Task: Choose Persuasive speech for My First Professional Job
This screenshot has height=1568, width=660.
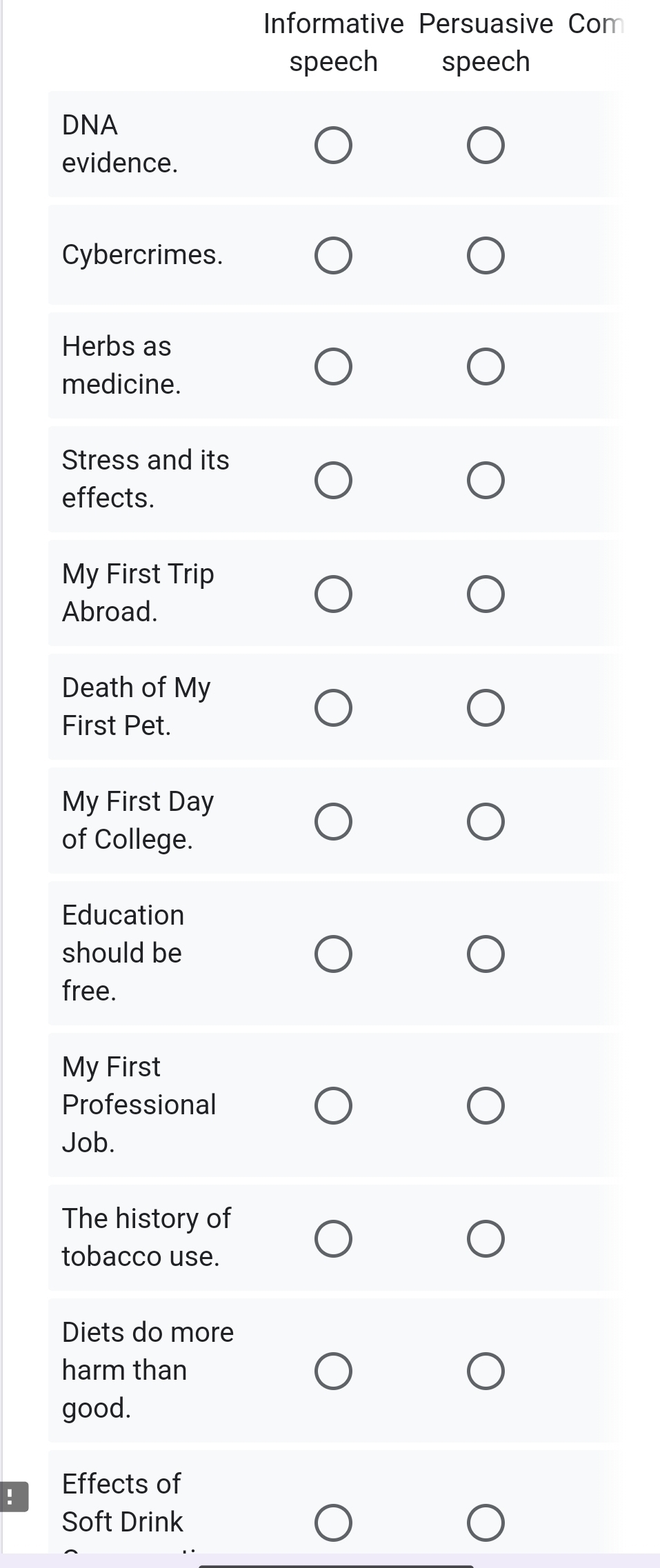Action: (x=486, y=1106)
